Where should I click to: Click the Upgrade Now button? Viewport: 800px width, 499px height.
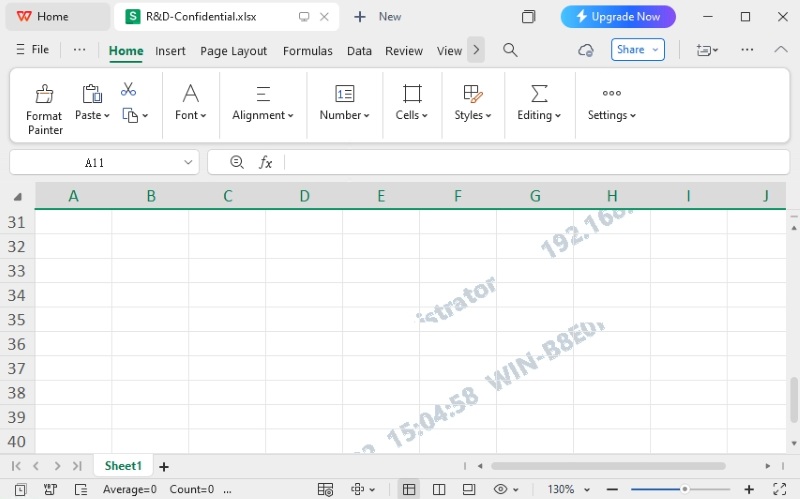(618, 17)
